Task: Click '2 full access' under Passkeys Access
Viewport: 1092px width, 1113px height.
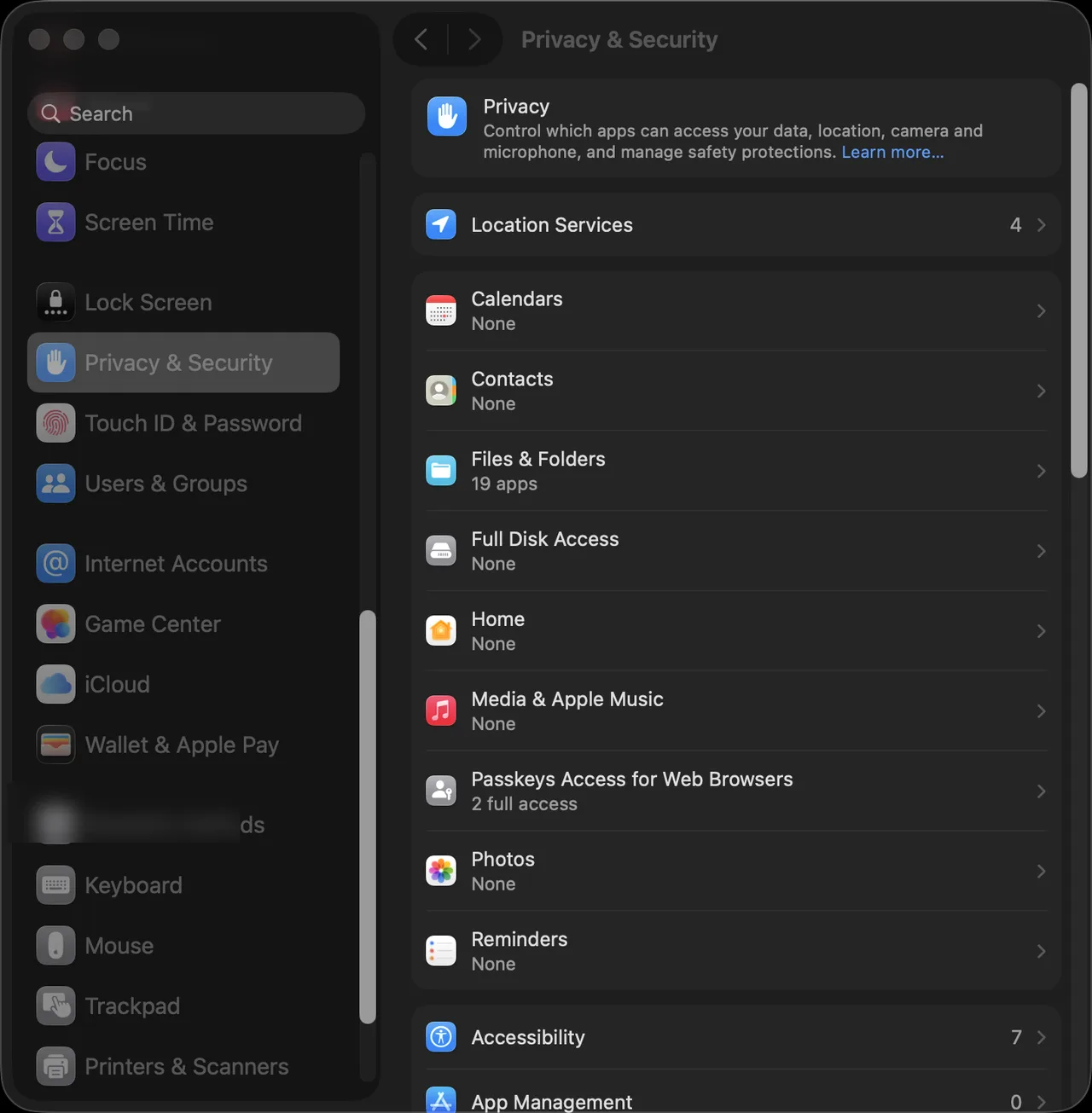Action: pos(524,804)
